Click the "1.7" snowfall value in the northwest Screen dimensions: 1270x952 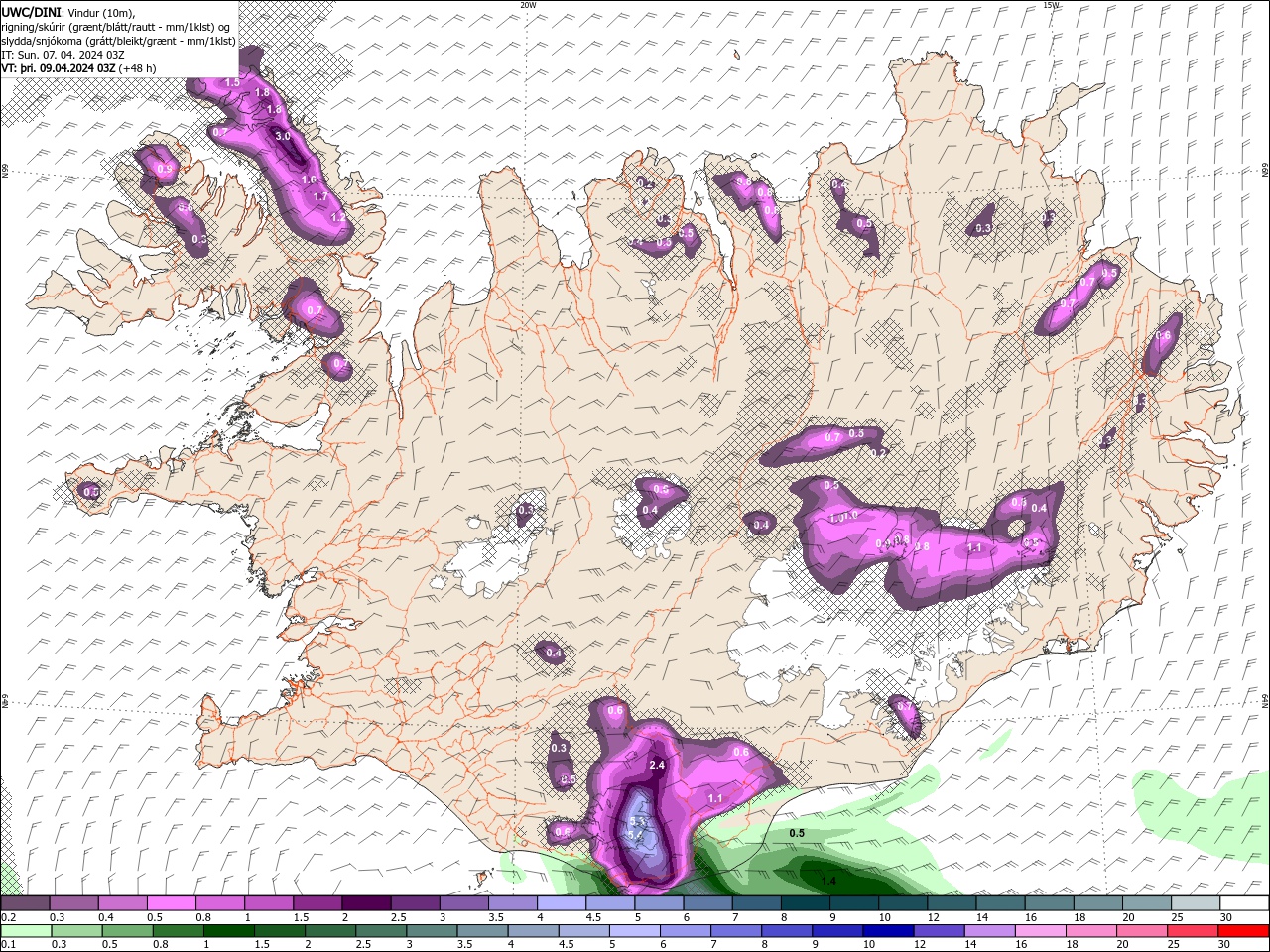pyautogui.click(x=320, y=197)
